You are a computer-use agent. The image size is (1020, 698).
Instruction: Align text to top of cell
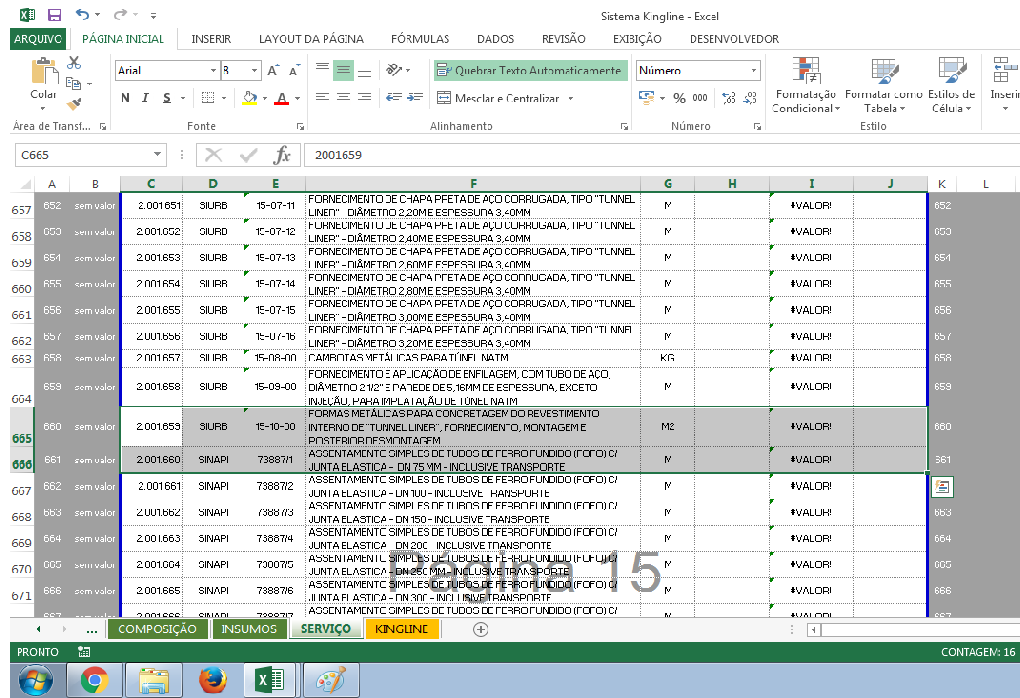(x=322, y=70)
